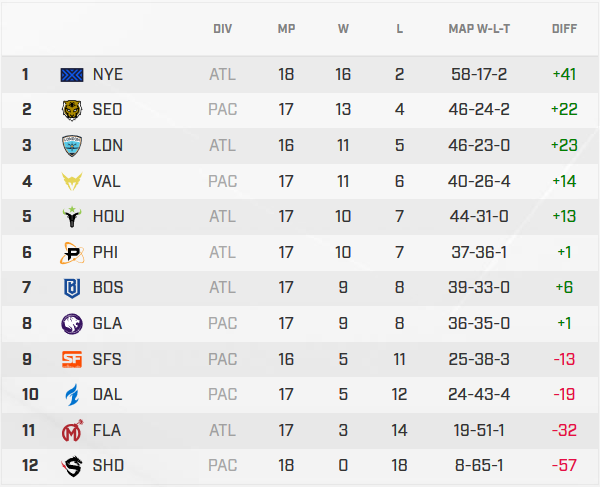
Task: Sort by MP matches played header
Action: click(286, 29)
